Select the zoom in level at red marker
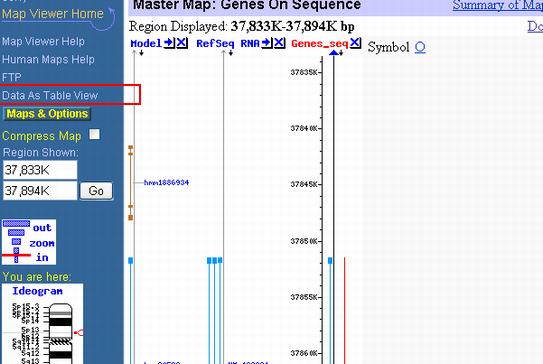This screenshot has width=543, height=364. [16, 255]
